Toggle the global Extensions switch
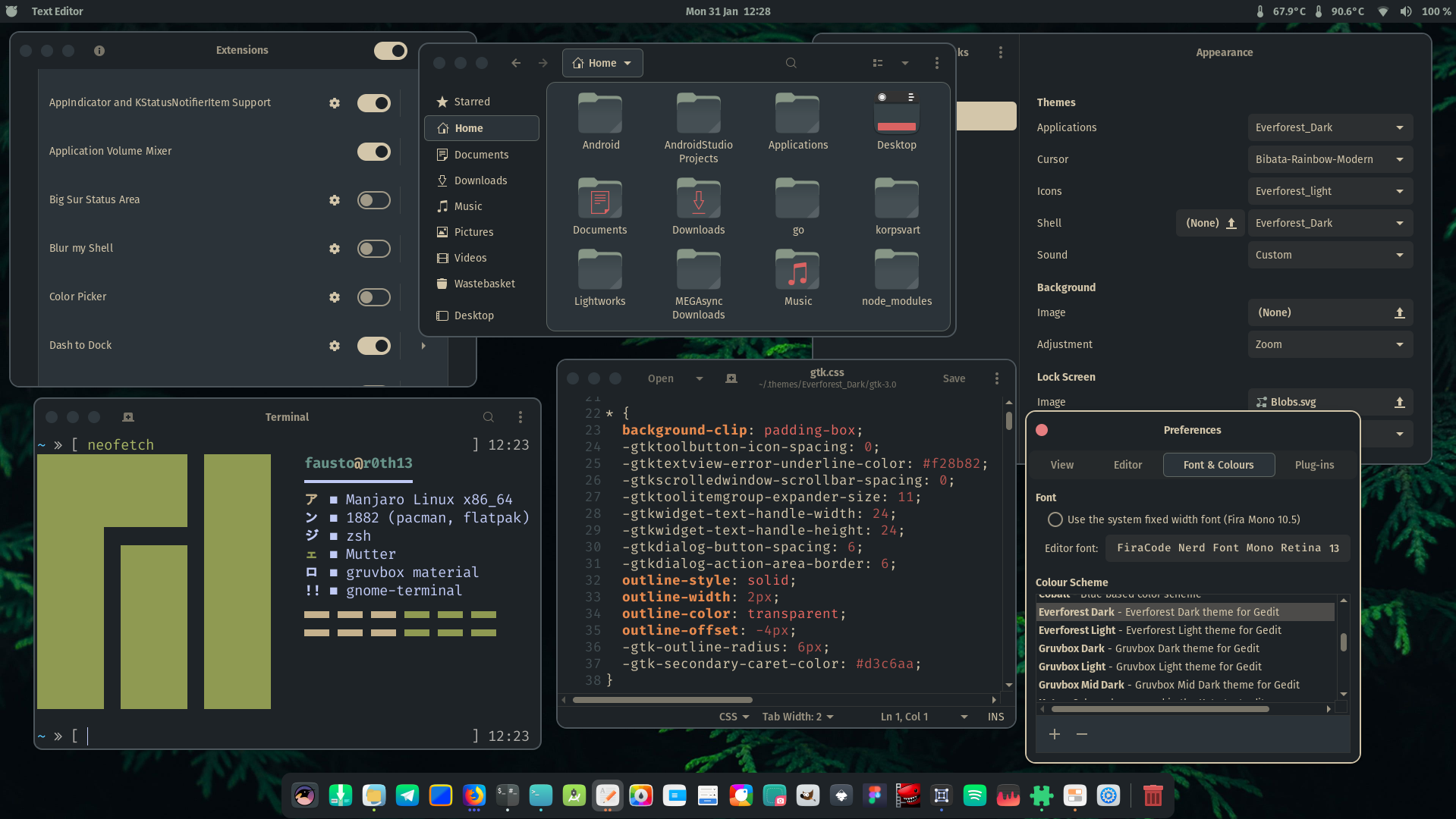Image resolution: width=1456 pixels, height=819 pixels. [x=391, y=51]
